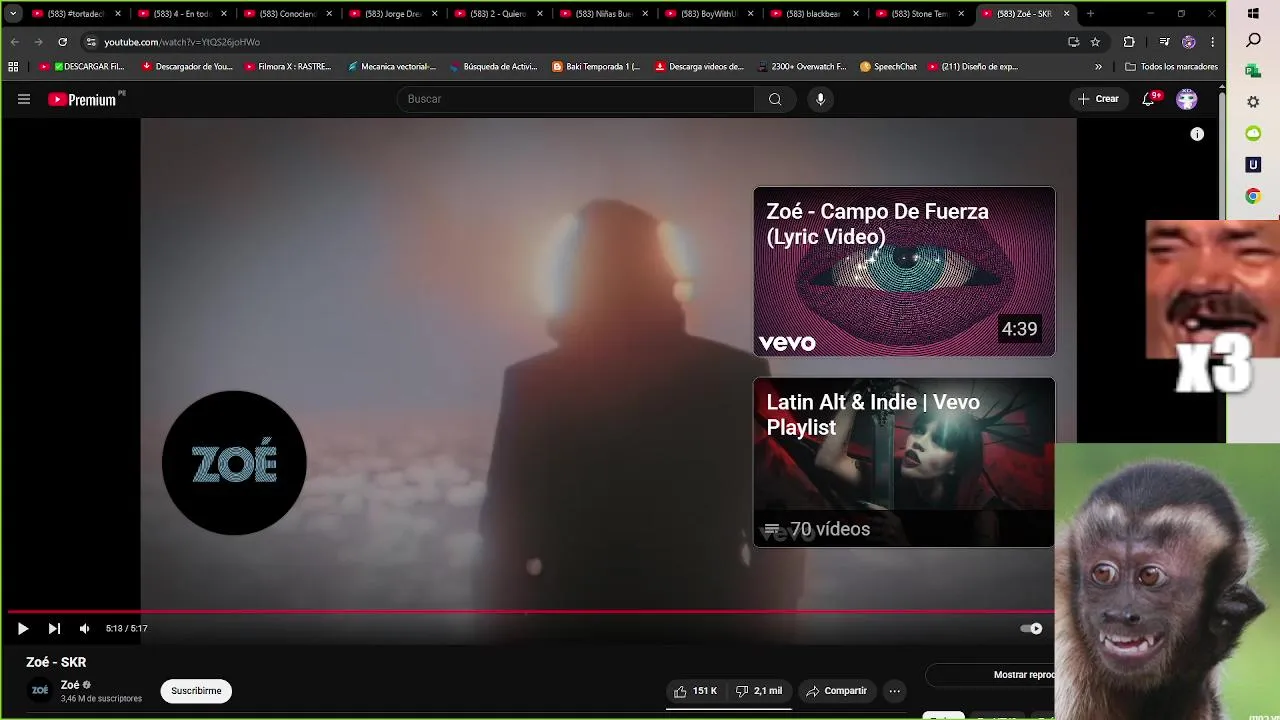Screen dimensions: 1280x720
Task: Open the Chrome profile avatar
Action: pyautogui.click(x=1188, y=42)
